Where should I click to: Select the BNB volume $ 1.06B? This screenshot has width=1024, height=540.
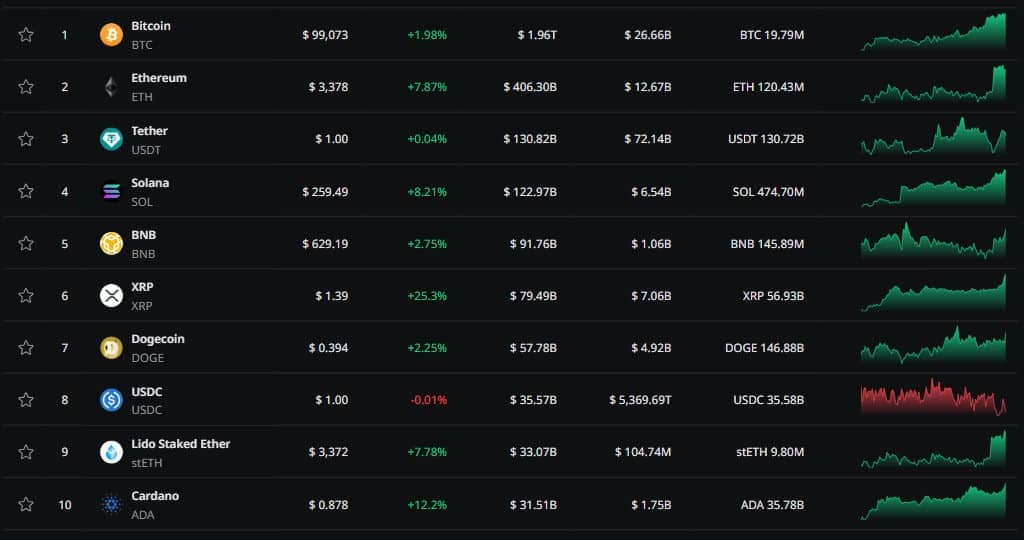651,244
